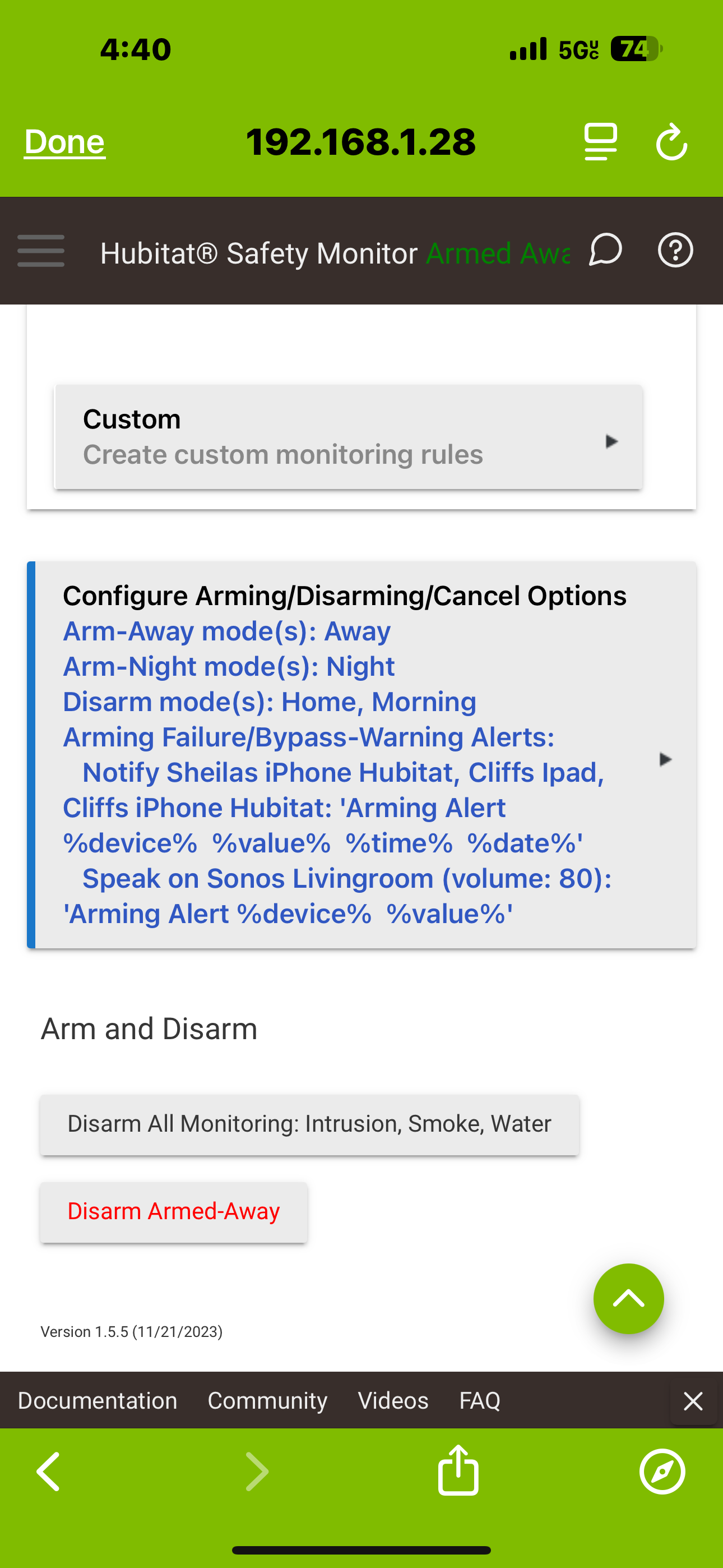This screenshot has width=723, height=1568.
Task: Open the Community footer tab
Action: [x=267, y=1400]
